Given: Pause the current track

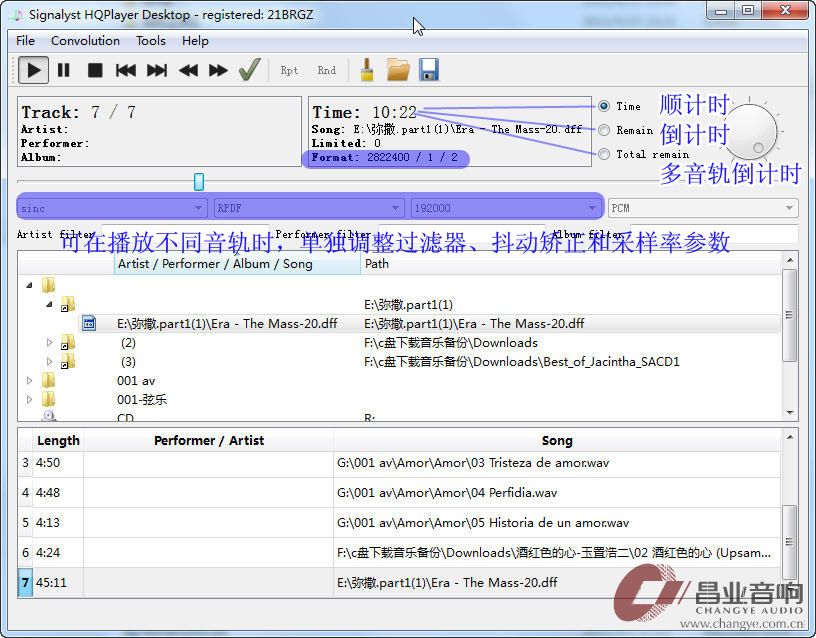Looking at the screenshot, I should click(x=63, y=70).
